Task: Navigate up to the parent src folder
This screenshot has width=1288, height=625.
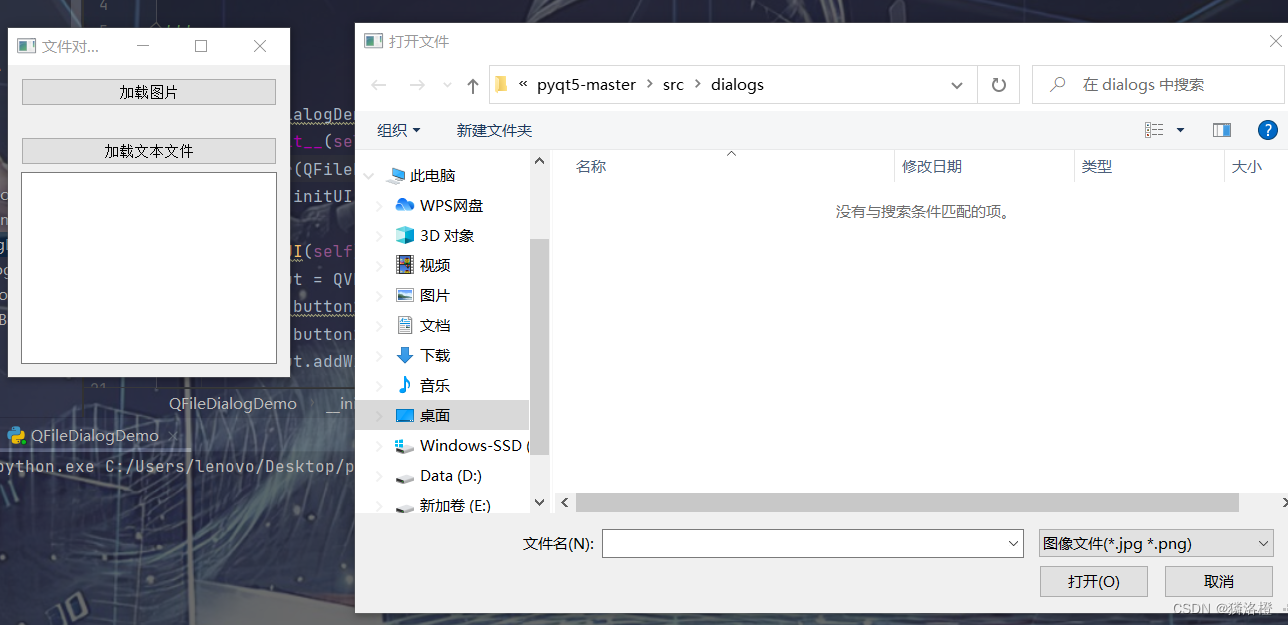Action: tap(473, 84)
